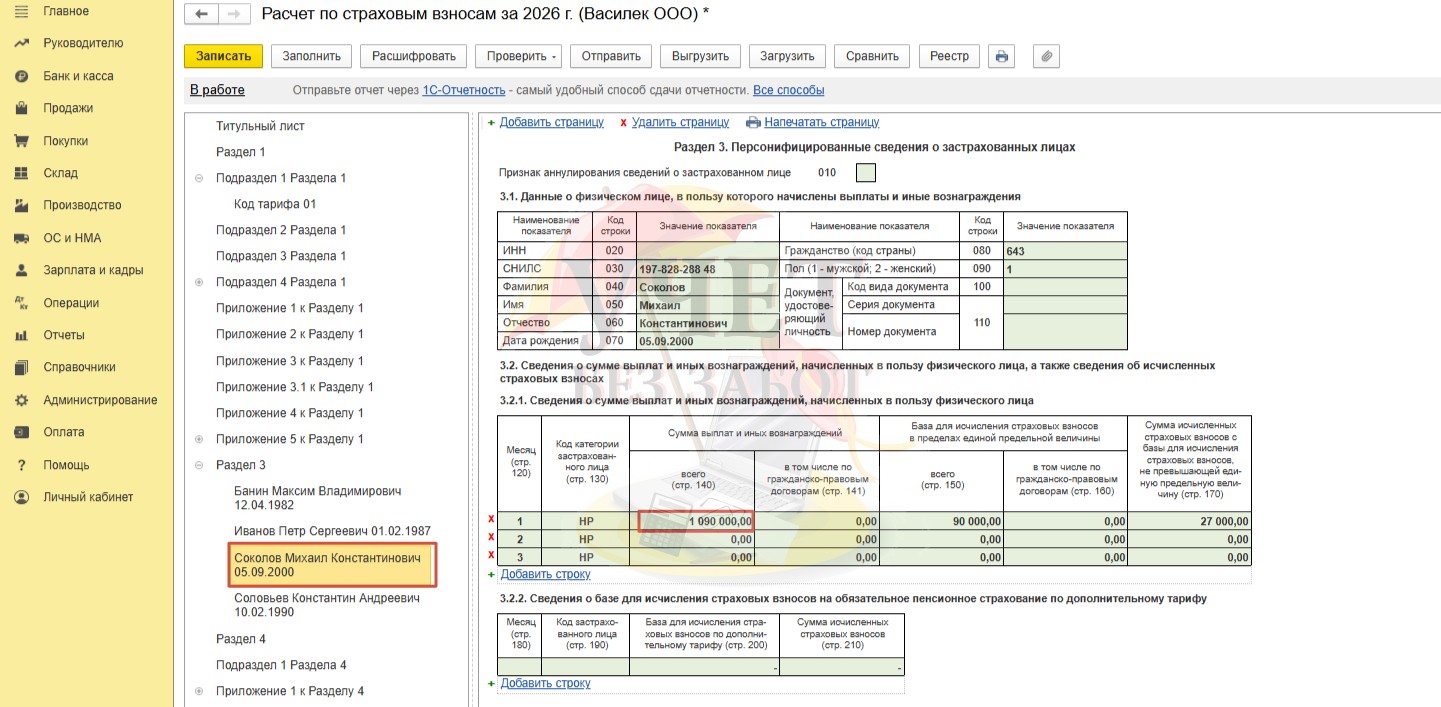Open the Главное section icon

[x=21, y=11]
